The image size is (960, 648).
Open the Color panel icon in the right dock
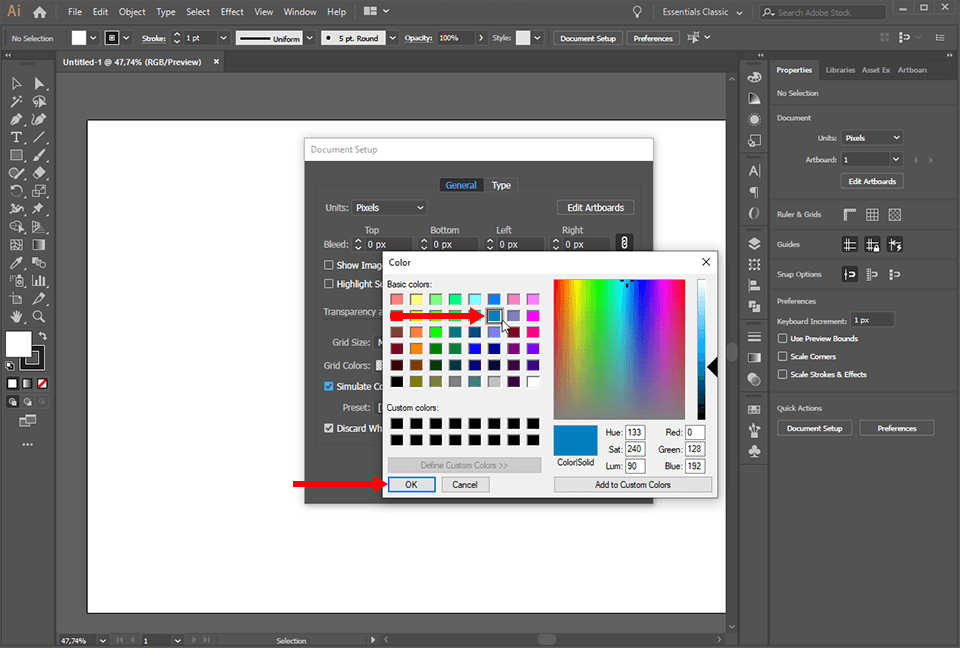coord(753,77)
